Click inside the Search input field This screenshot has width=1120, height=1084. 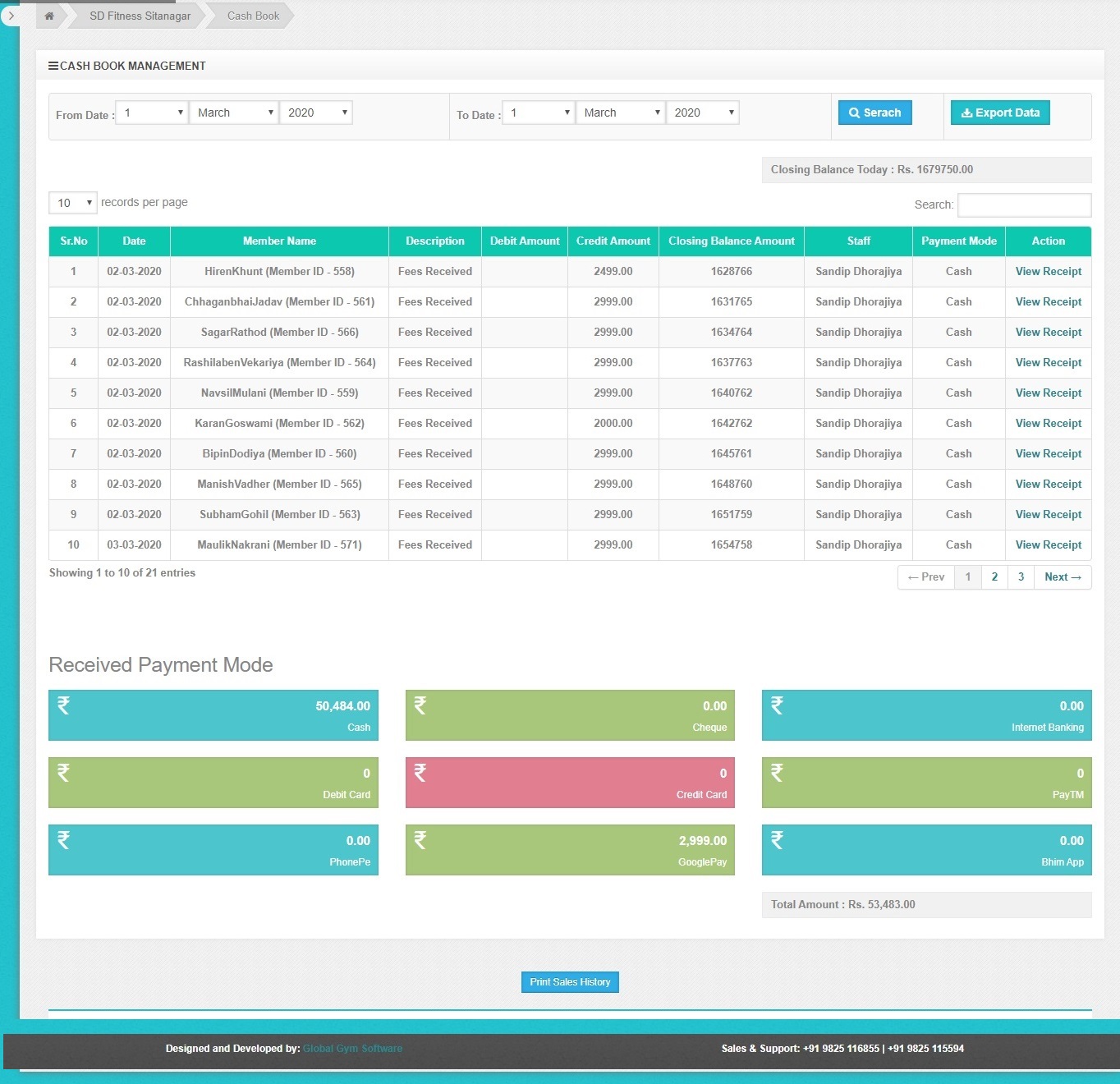point(1023,204)
